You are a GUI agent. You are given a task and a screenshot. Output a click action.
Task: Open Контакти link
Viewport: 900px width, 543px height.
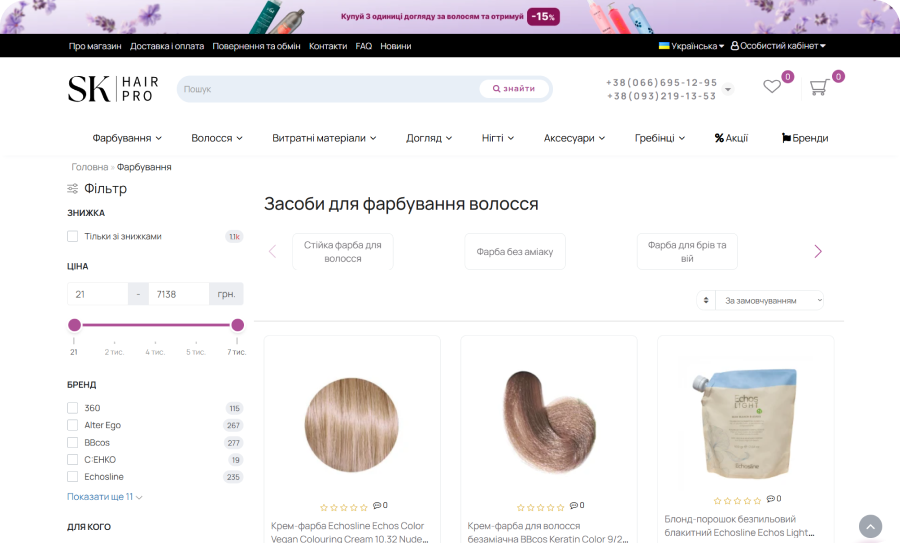328,46
